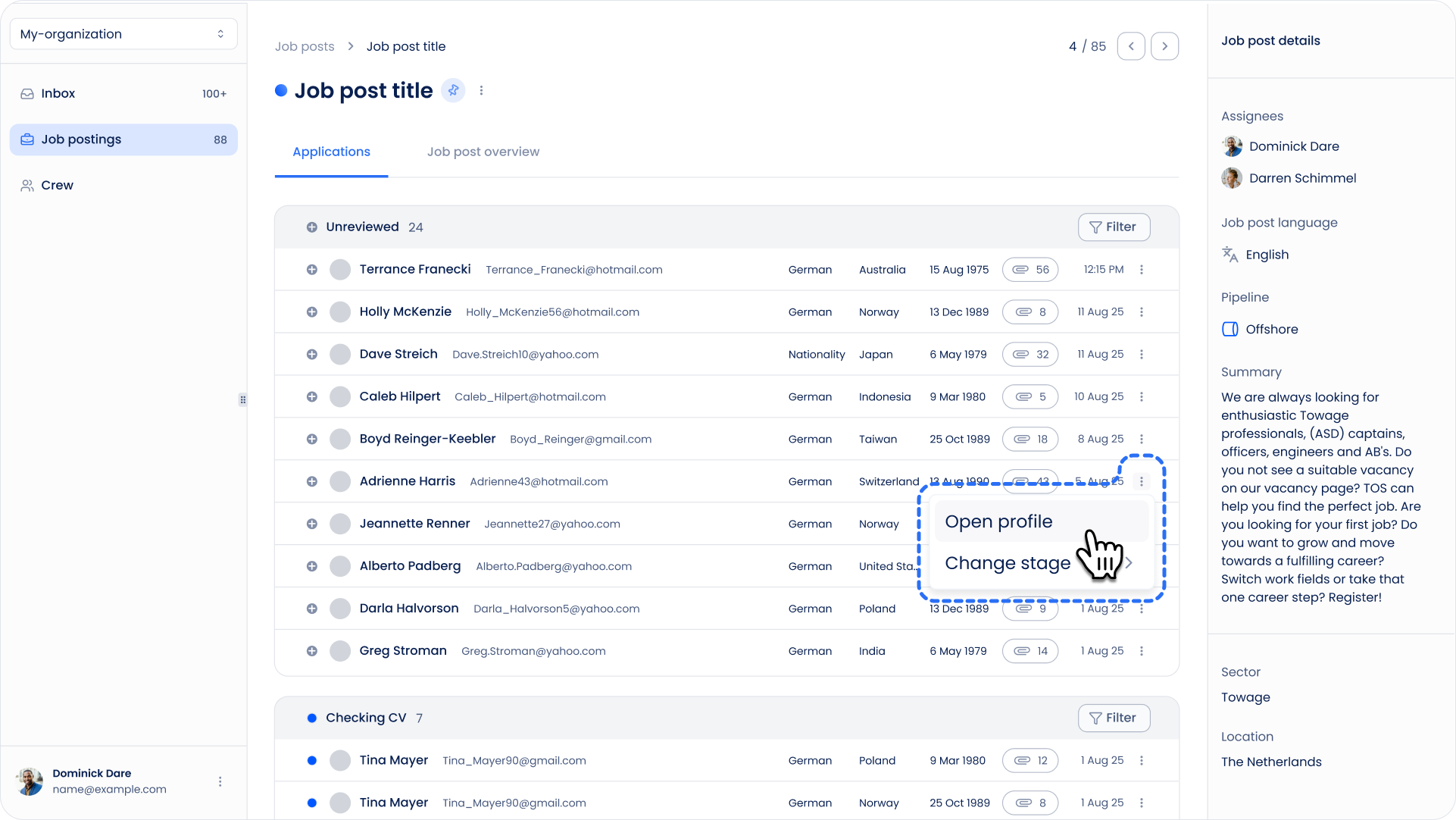Viewport: 1456px width, 820px height.
Task: Go to next job post arrow
Action: tap(1164, 46)
